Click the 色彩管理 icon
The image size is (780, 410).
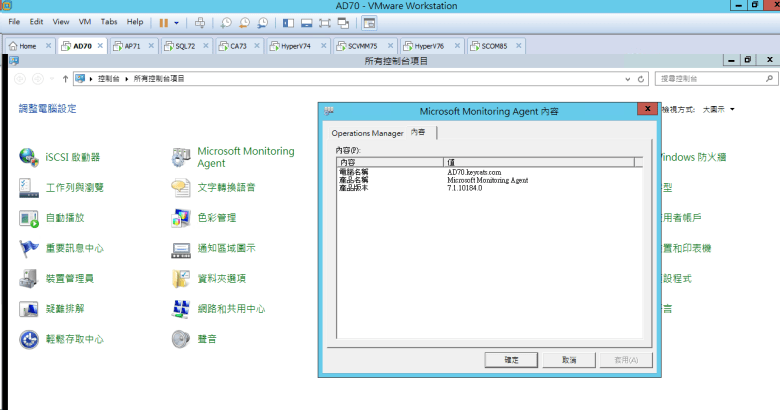pos(181,217)
